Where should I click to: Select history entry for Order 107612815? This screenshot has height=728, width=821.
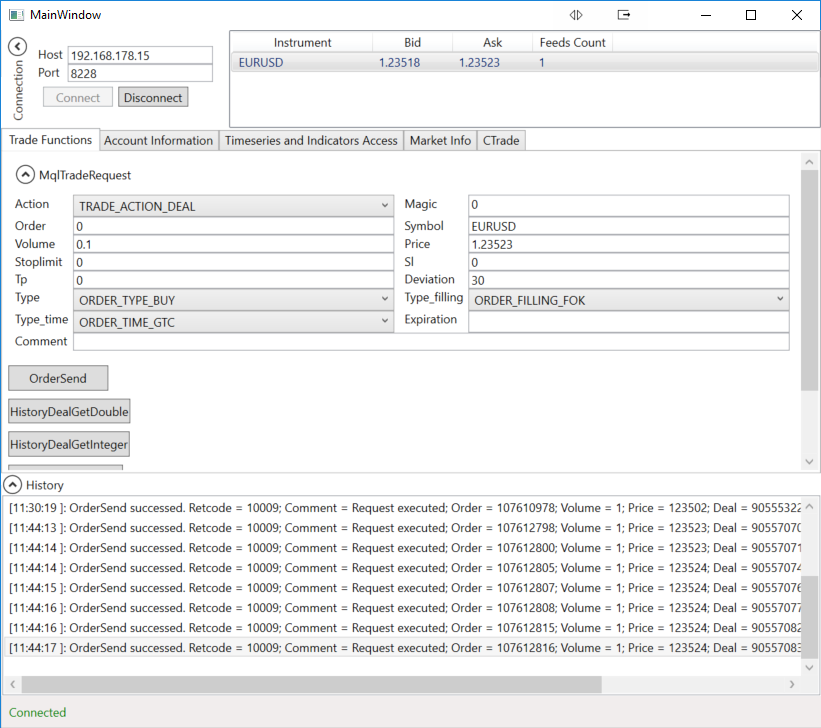403,627
